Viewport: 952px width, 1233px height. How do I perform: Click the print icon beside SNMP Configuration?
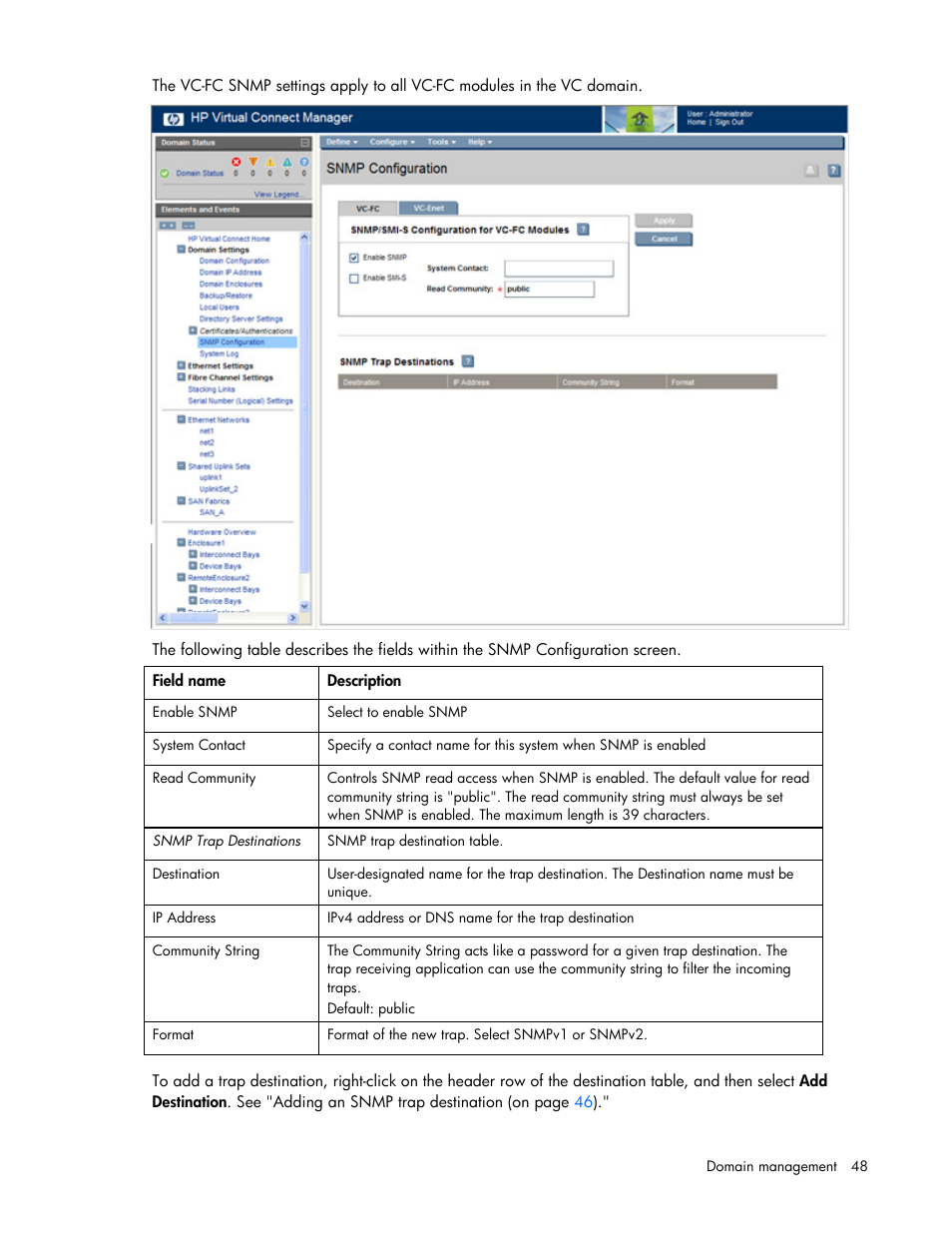click(x=811, y=171)
